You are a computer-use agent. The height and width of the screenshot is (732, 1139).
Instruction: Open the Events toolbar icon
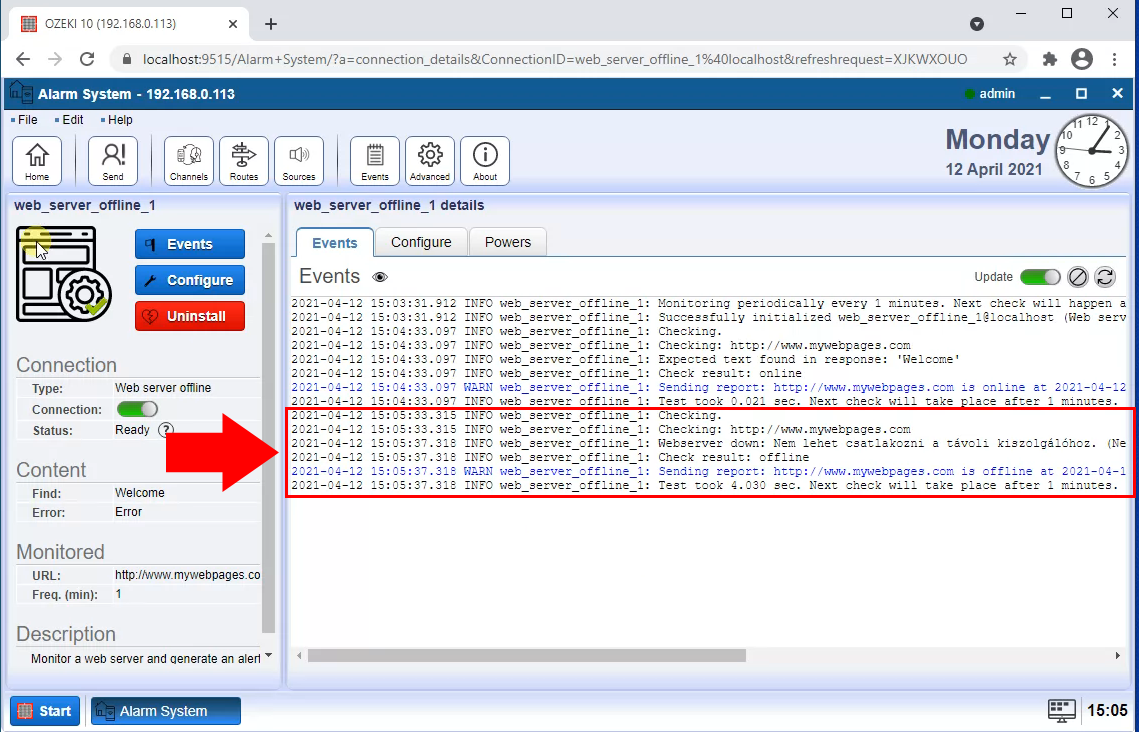coord(375,160)
